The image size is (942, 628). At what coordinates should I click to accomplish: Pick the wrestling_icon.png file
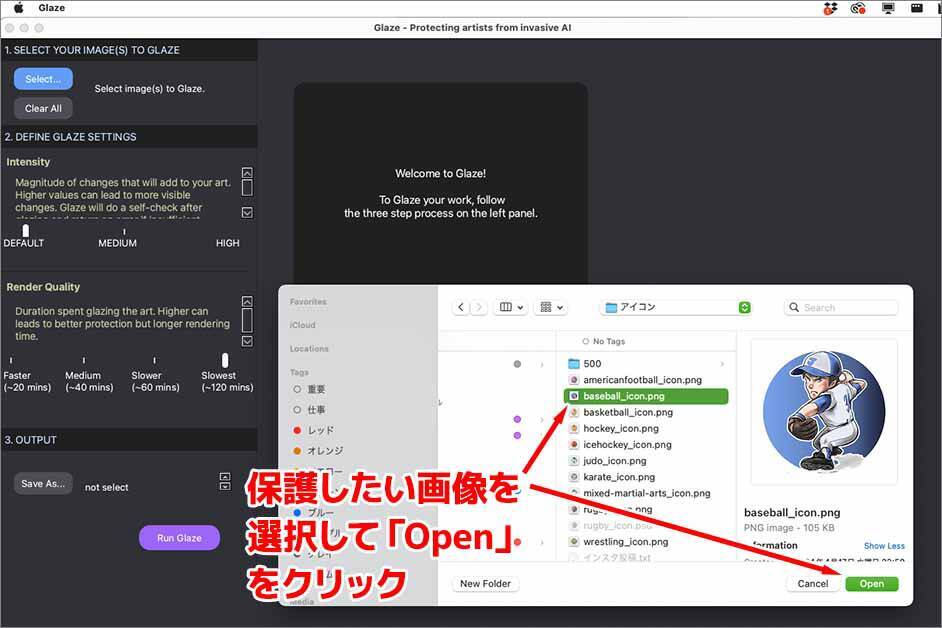pyautogui.click(x=625, y=542)
